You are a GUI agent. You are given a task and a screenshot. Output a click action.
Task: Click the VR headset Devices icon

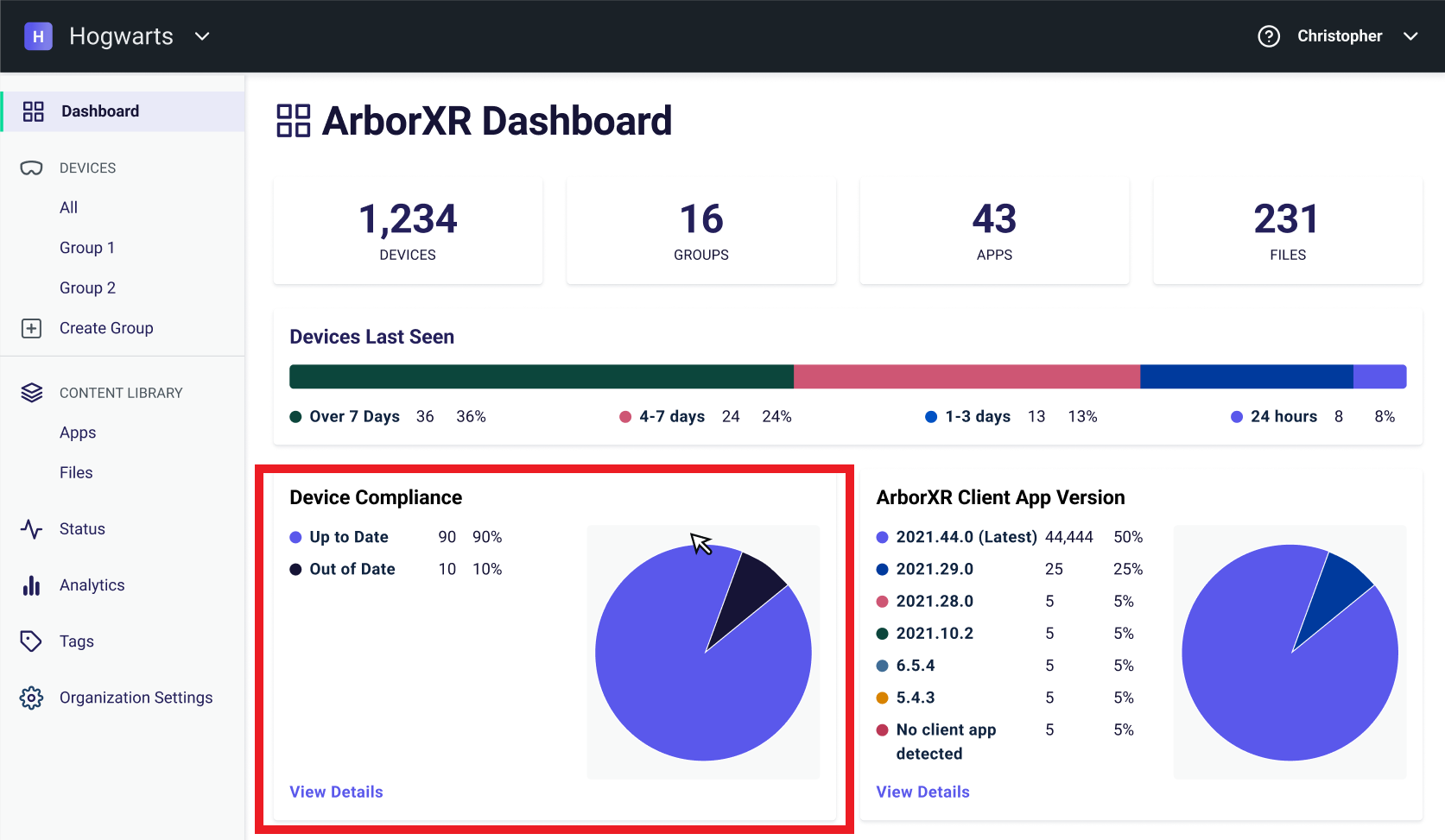click(31, 167)
